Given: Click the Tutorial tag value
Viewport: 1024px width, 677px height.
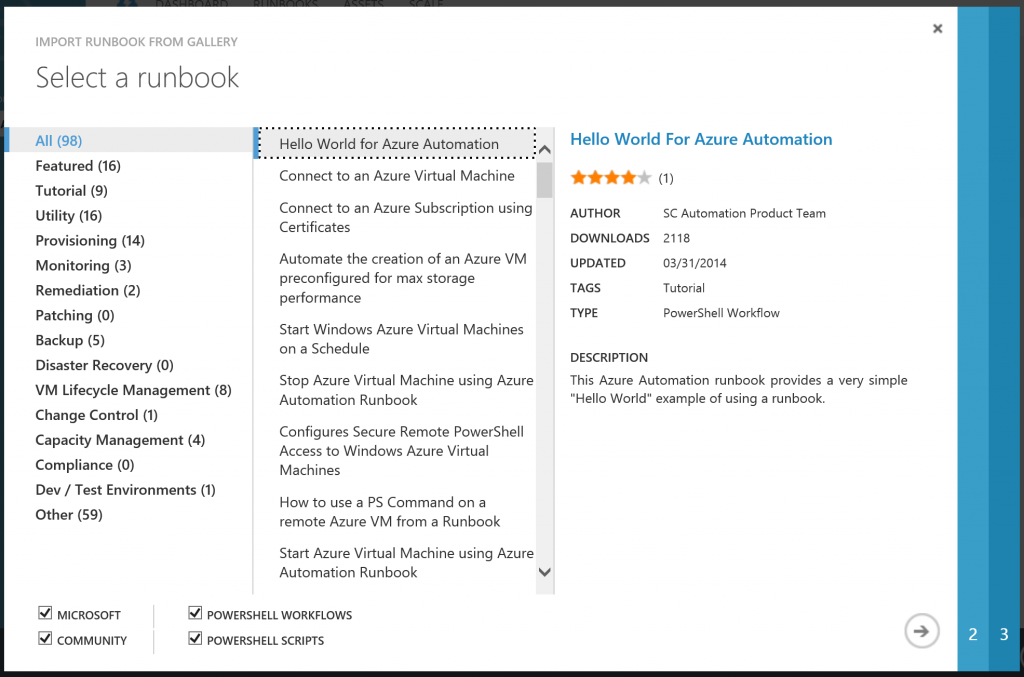Looking at the screenshot, I should [683, 288].
